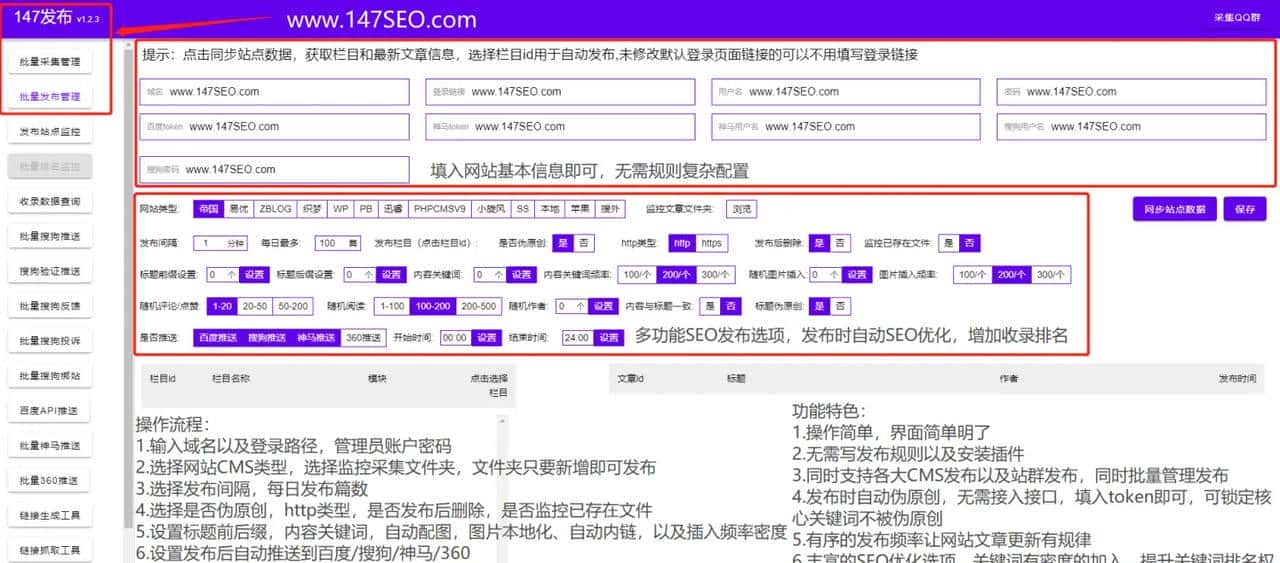Click 设置 for 内容关键词

click(520, 275)
